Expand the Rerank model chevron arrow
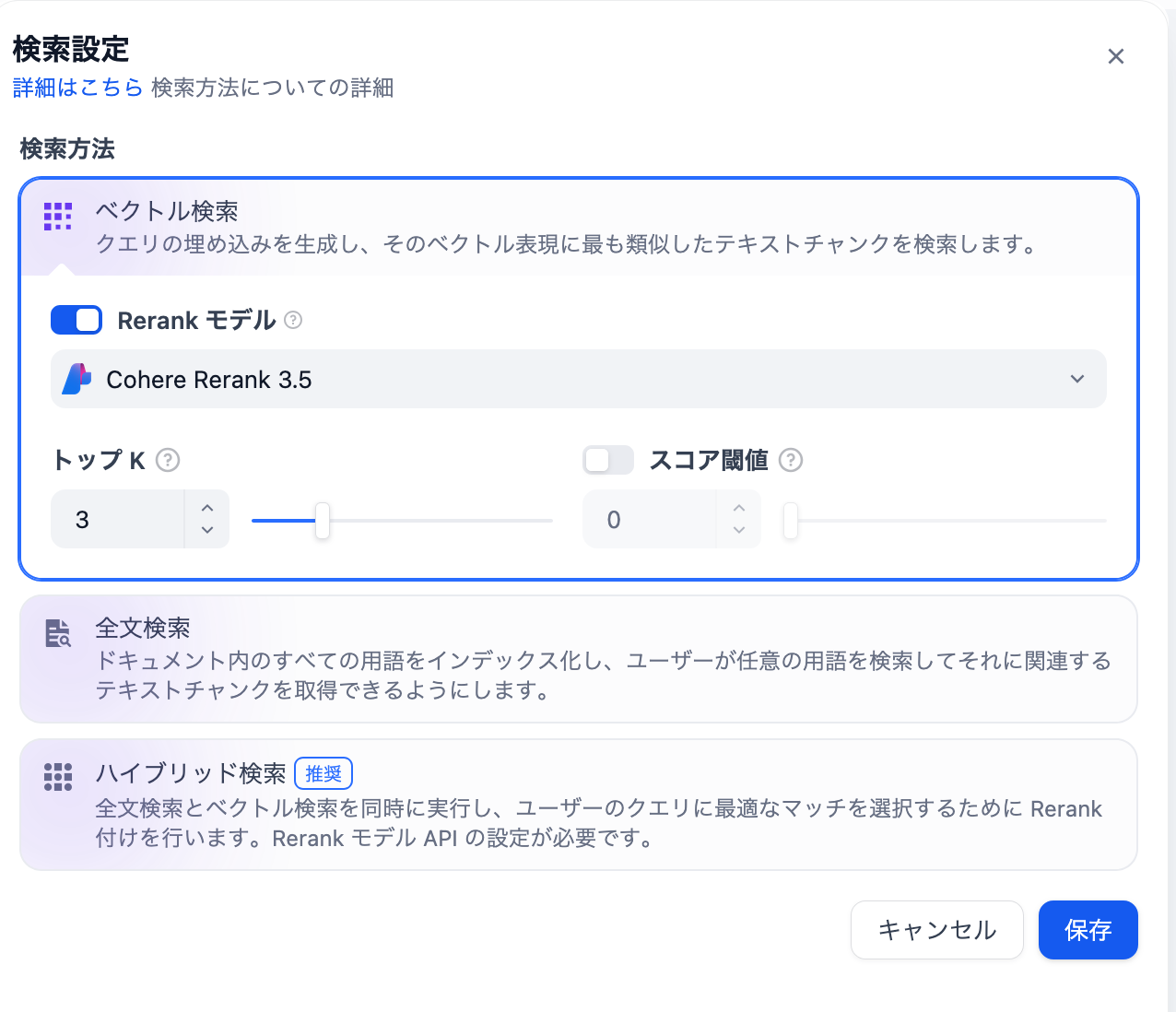 (1077, 379)
